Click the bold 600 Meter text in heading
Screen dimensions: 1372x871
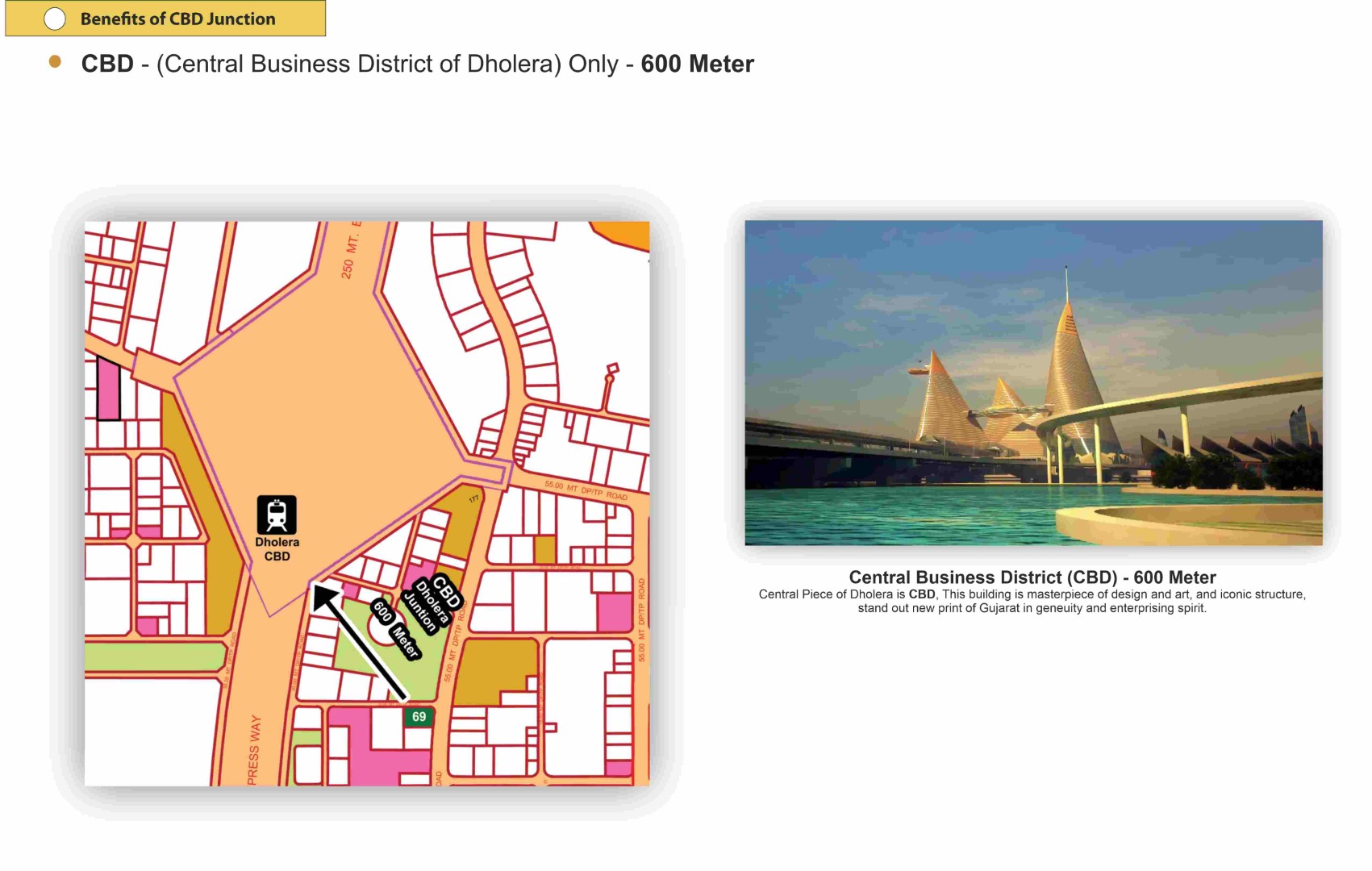point(697,64)
